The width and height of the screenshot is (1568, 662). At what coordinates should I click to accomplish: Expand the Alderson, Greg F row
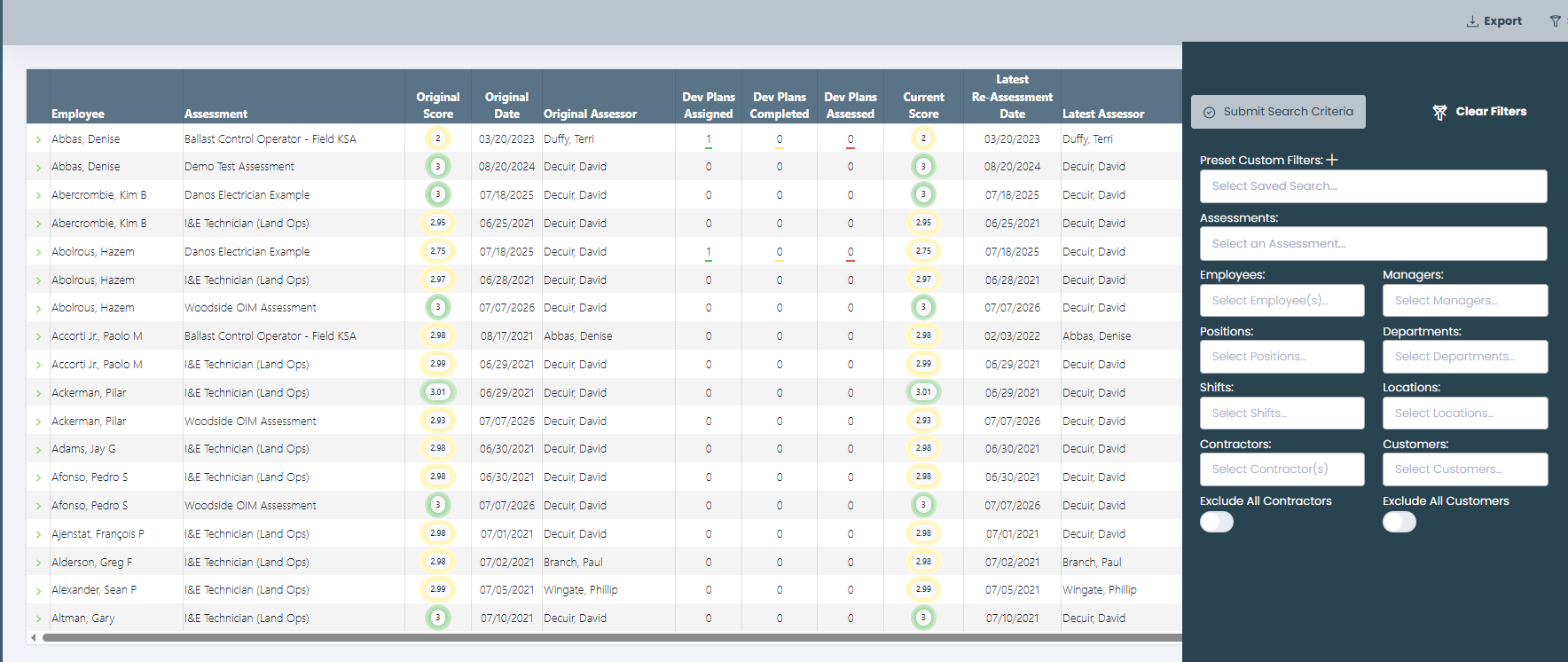[38, 563]
